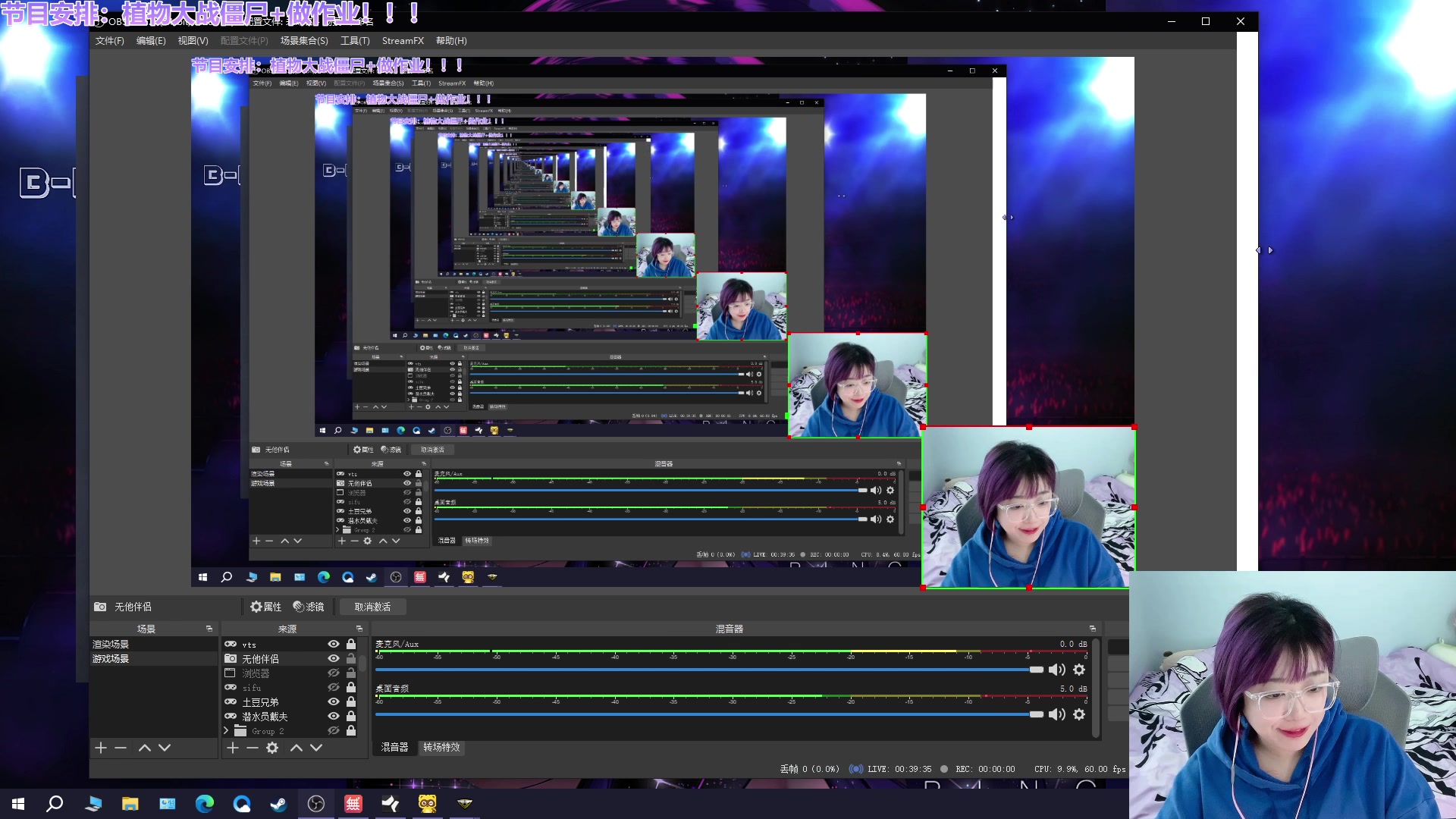
Task: Remove selected scene with minus icon
Action: point(121,748)
